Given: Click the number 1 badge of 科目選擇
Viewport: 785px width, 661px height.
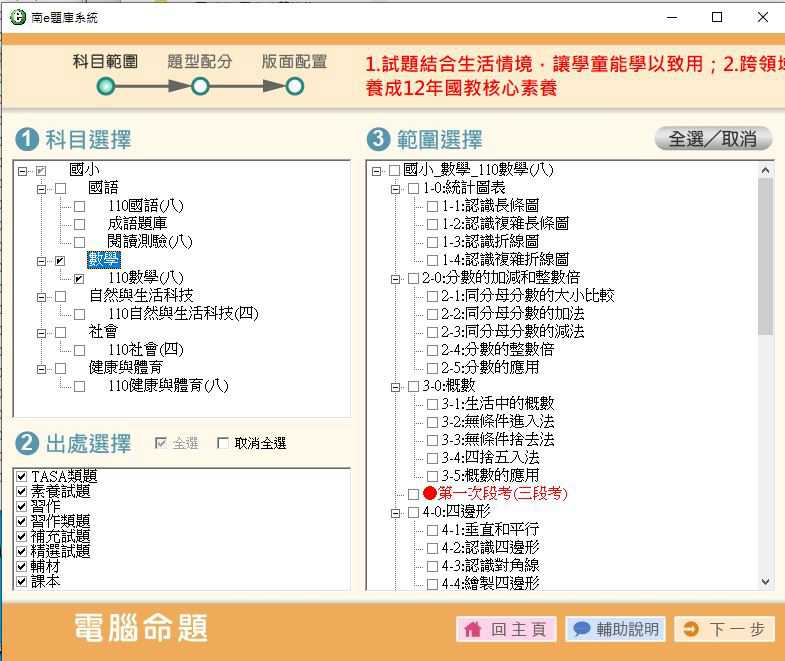Looking at the screenshot, I should coord(27,139).
